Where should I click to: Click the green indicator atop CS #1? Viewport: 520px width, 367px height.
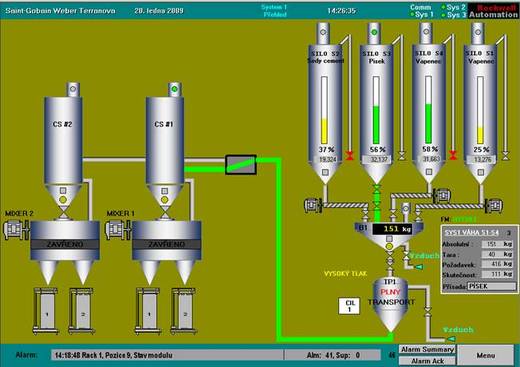pos(174,89)
